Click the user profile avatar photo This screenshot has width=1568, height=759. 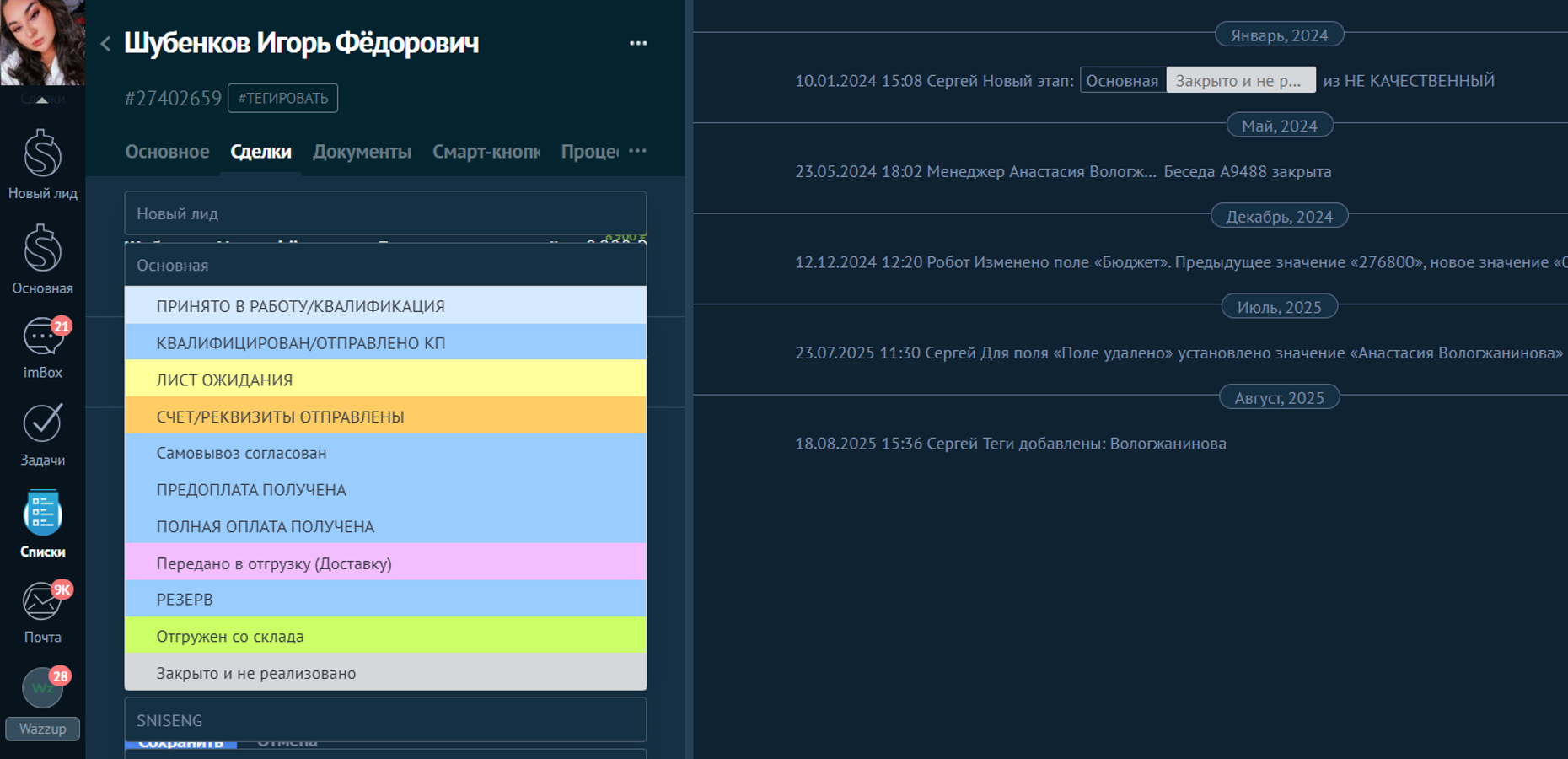pos(42,42)
